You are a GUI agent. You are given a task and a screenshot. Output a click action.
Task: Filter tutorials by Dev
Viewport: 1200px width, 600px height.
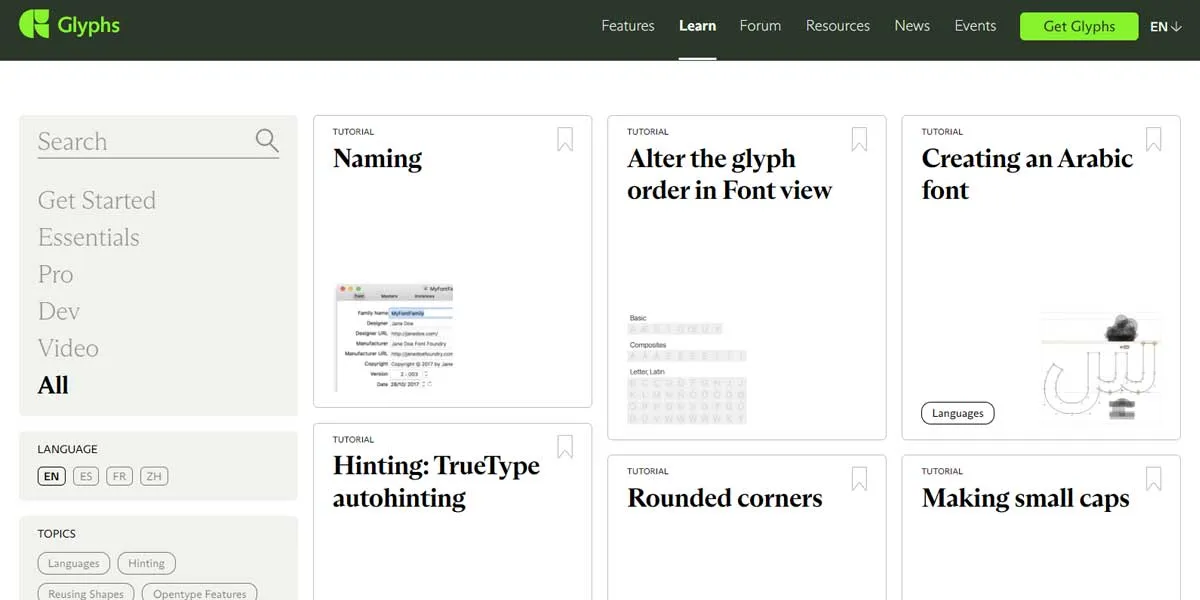click(59, 311)
